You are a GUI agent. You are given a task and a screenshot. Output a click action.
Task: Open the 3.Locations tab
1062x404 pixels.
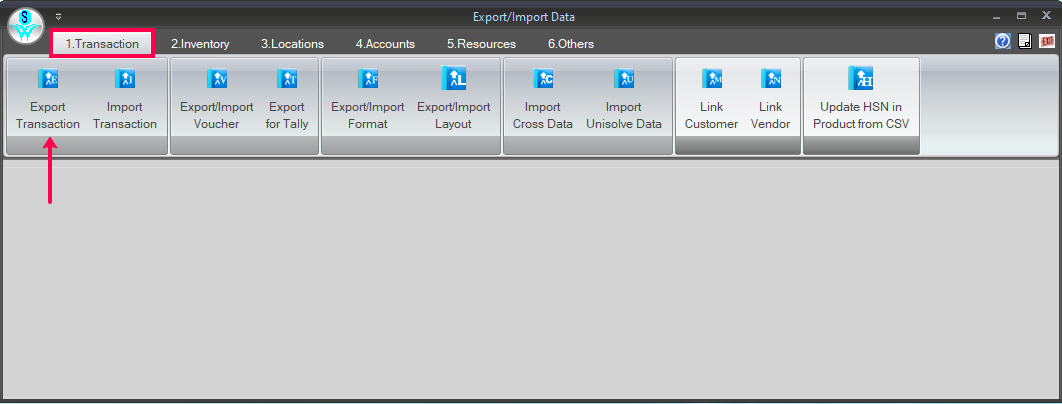pos(293,44)
